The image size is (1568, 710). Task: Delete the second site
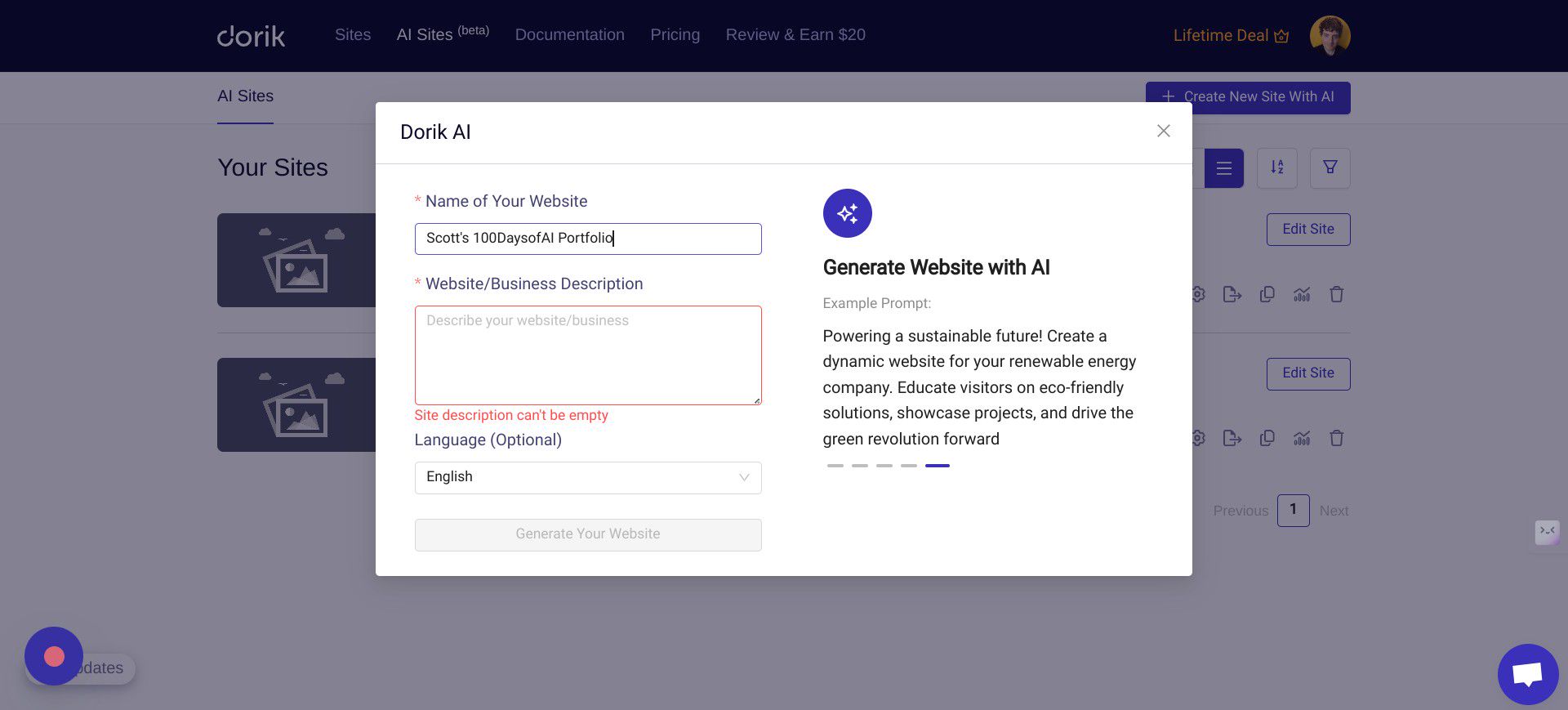1337,438
